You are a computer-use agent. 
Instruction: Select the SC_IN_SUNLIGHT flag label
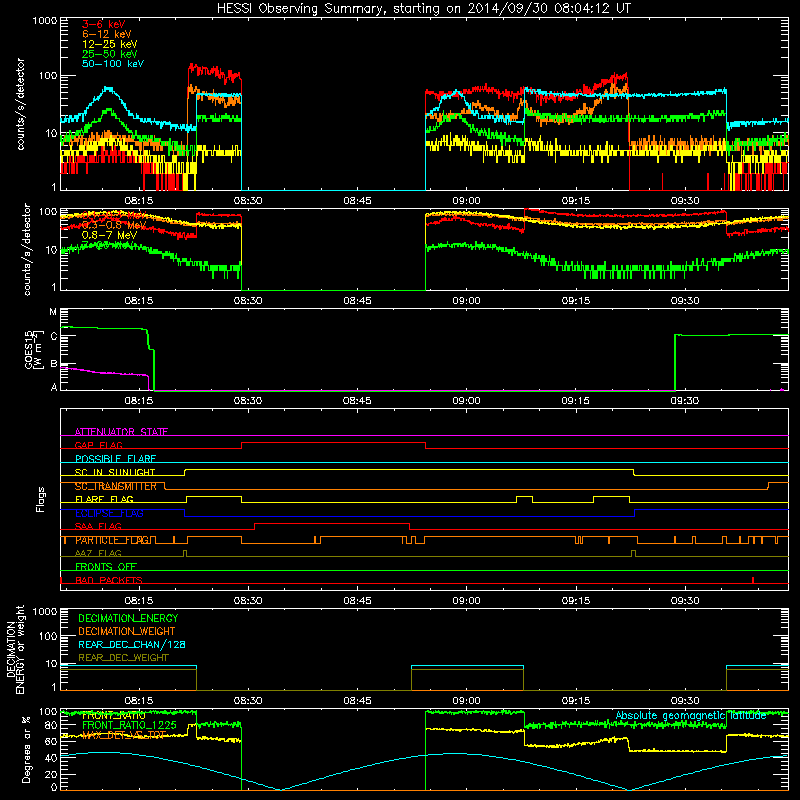point(115,472)
